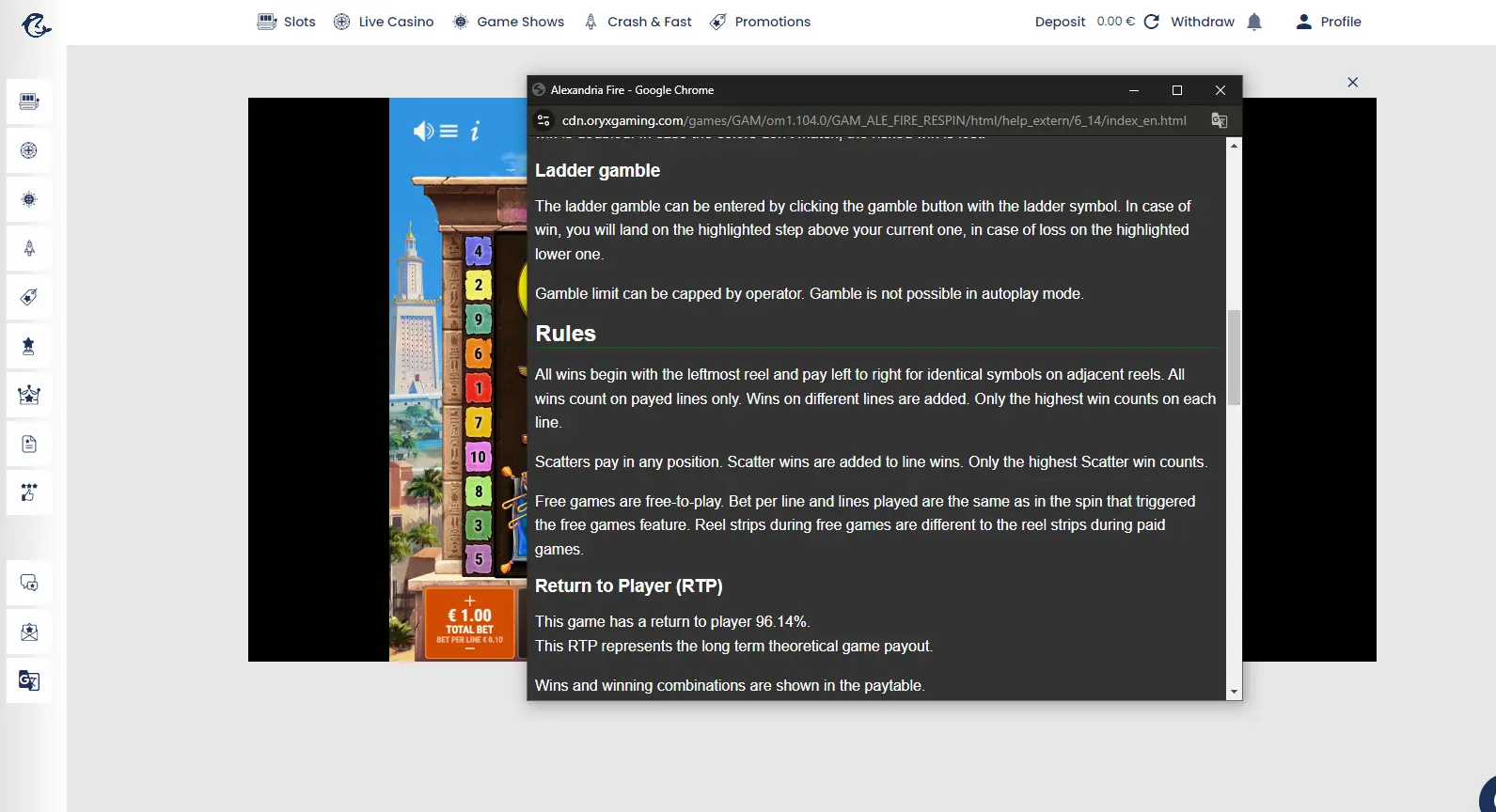The image size is (1496, 812).
Task: Refresh the balance amount
Action: pos(1152,22)
